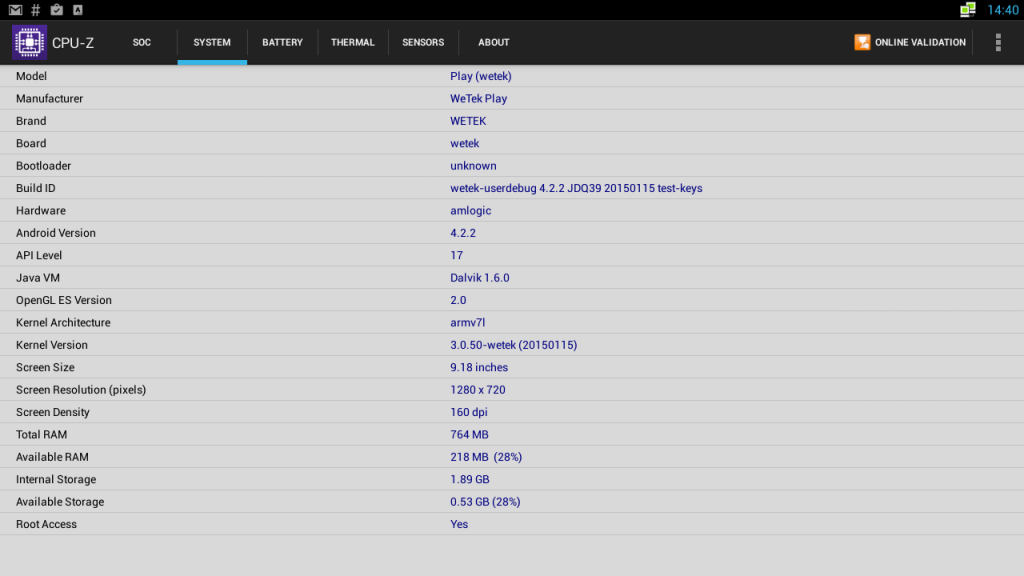Tap the network status icon
The image size is (1024, 576).
pyautogui.click(x=968, y=10)
